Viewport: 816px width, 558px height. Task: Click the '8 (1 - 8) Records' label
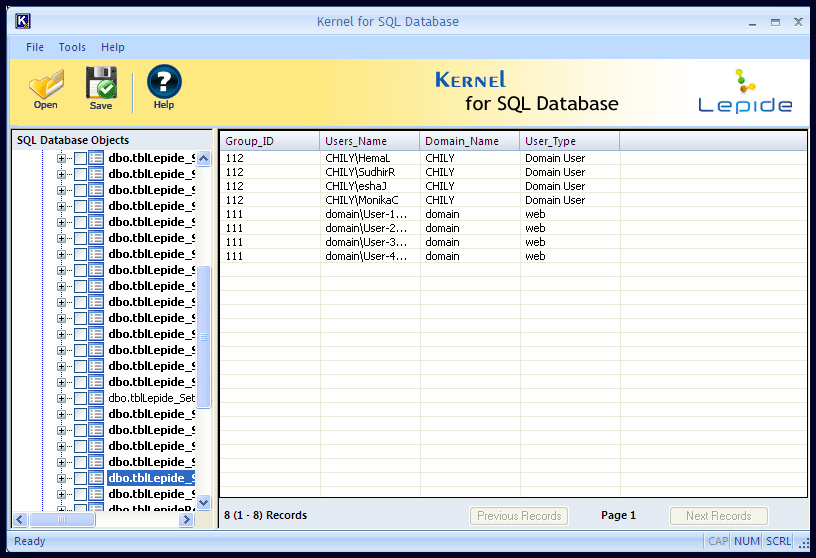265,515
